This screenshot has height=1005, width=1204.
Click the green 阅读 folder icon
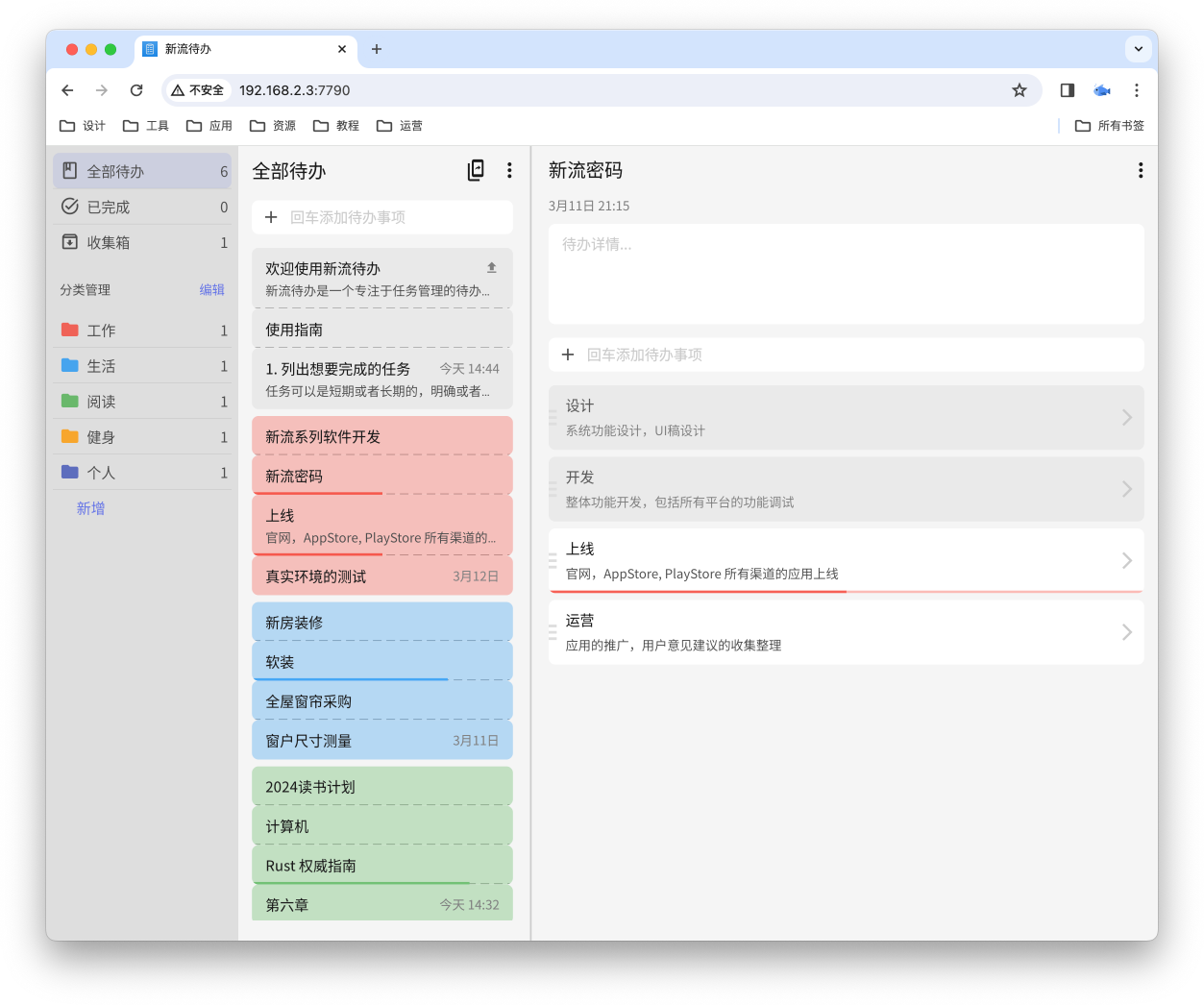(70, 401)
